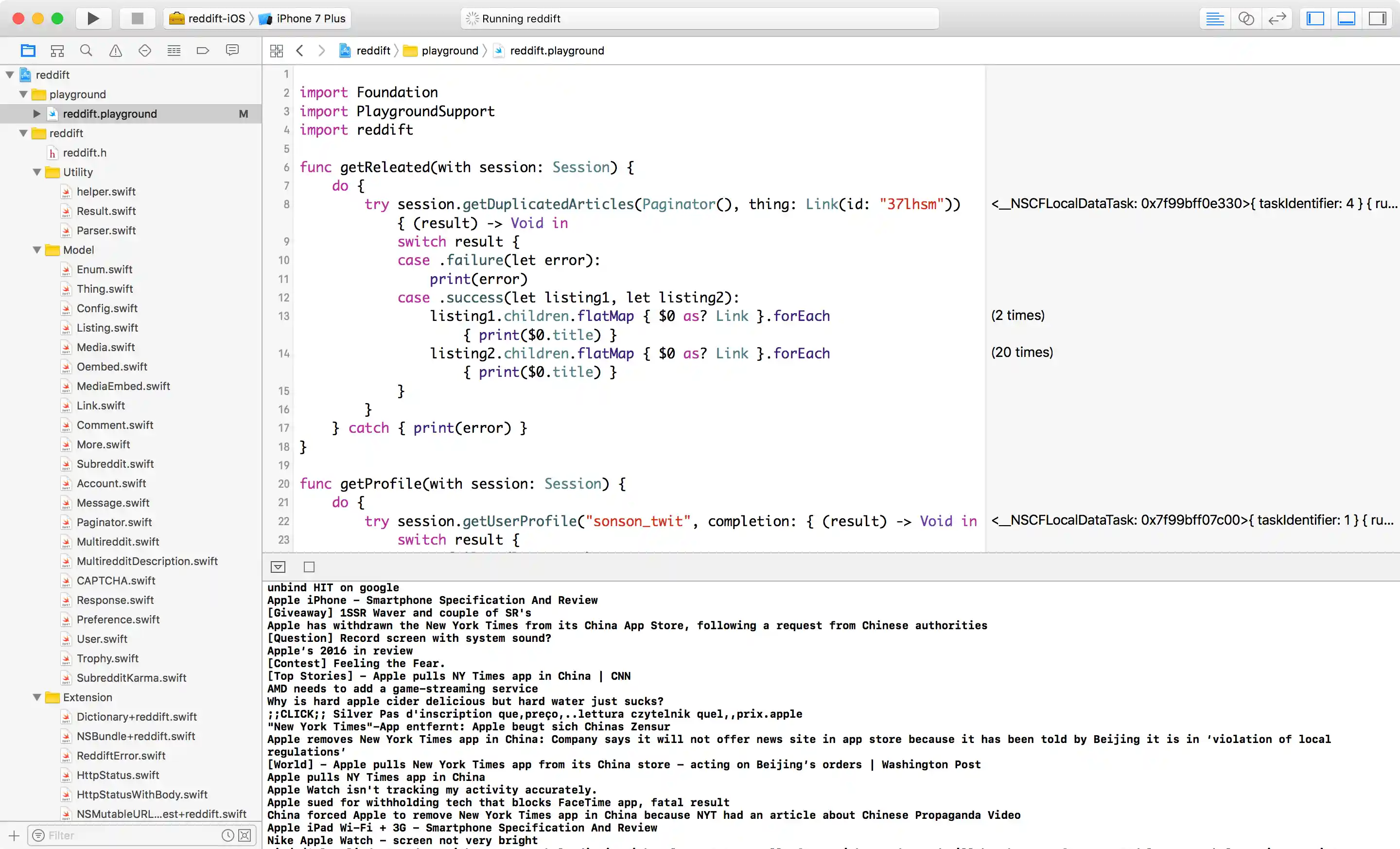
Task: Switch to the Assistant editor
Action: [x=1245, y=18]
